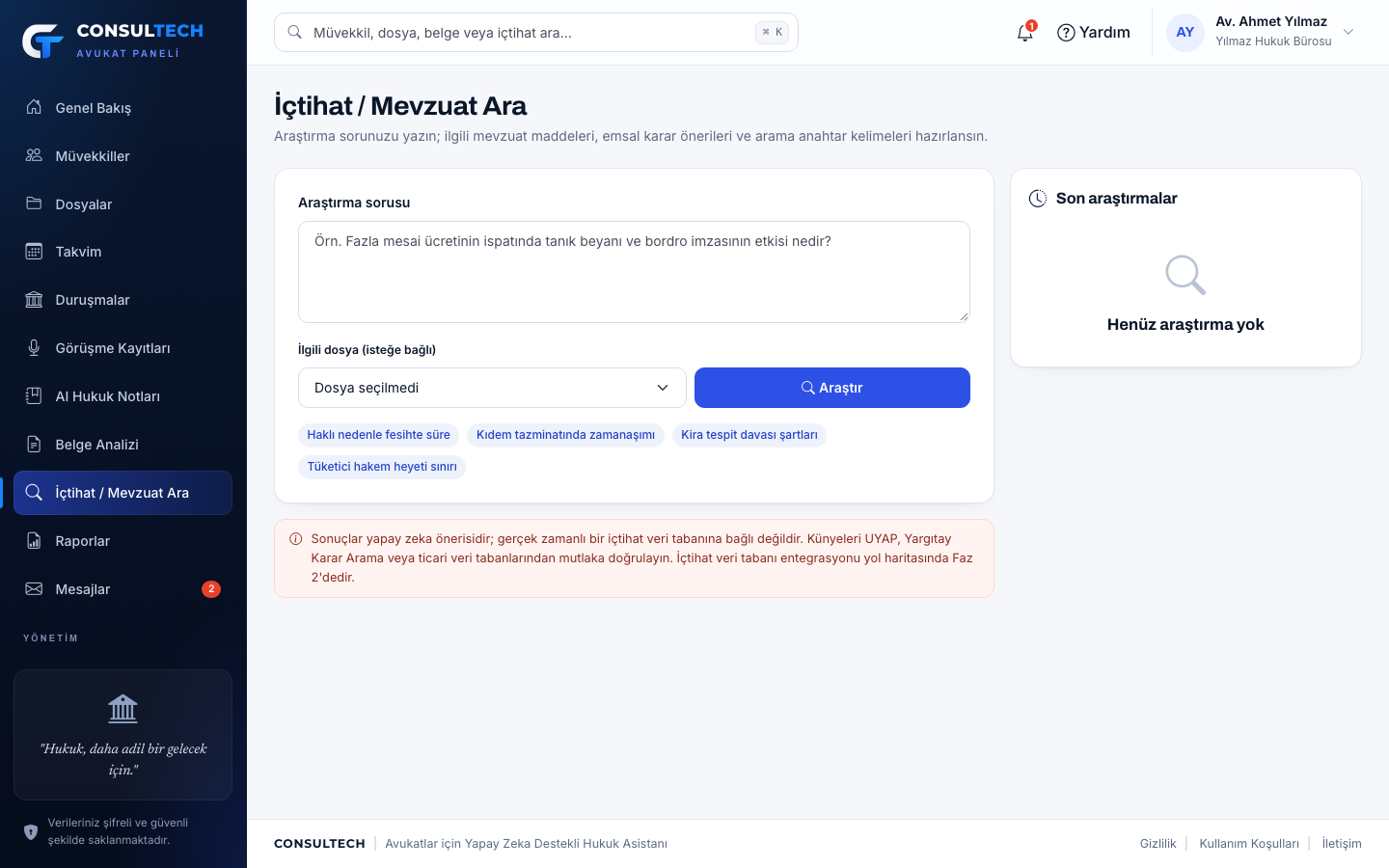Open Takvim calendar icon

point(34,252)
